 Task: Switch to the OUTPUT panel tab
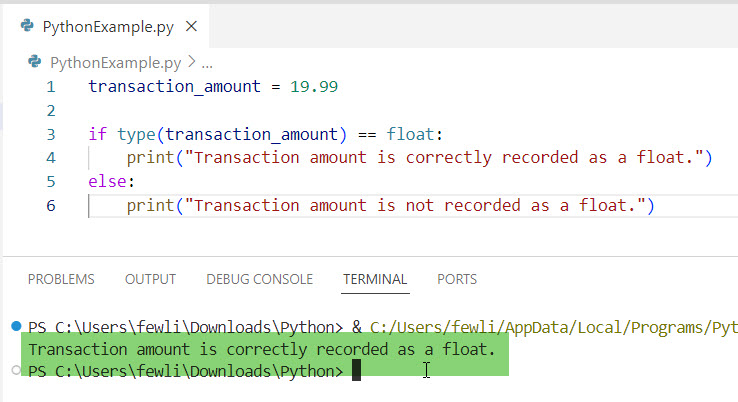(x=150, y=279)
